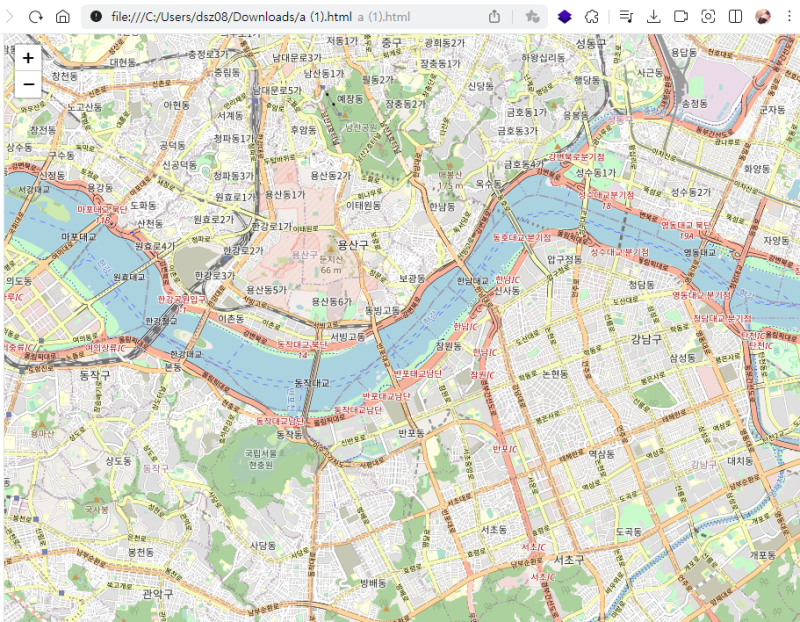Open the purple diamond extension
This screenshot has width=800, height=622.
point(564,17)
